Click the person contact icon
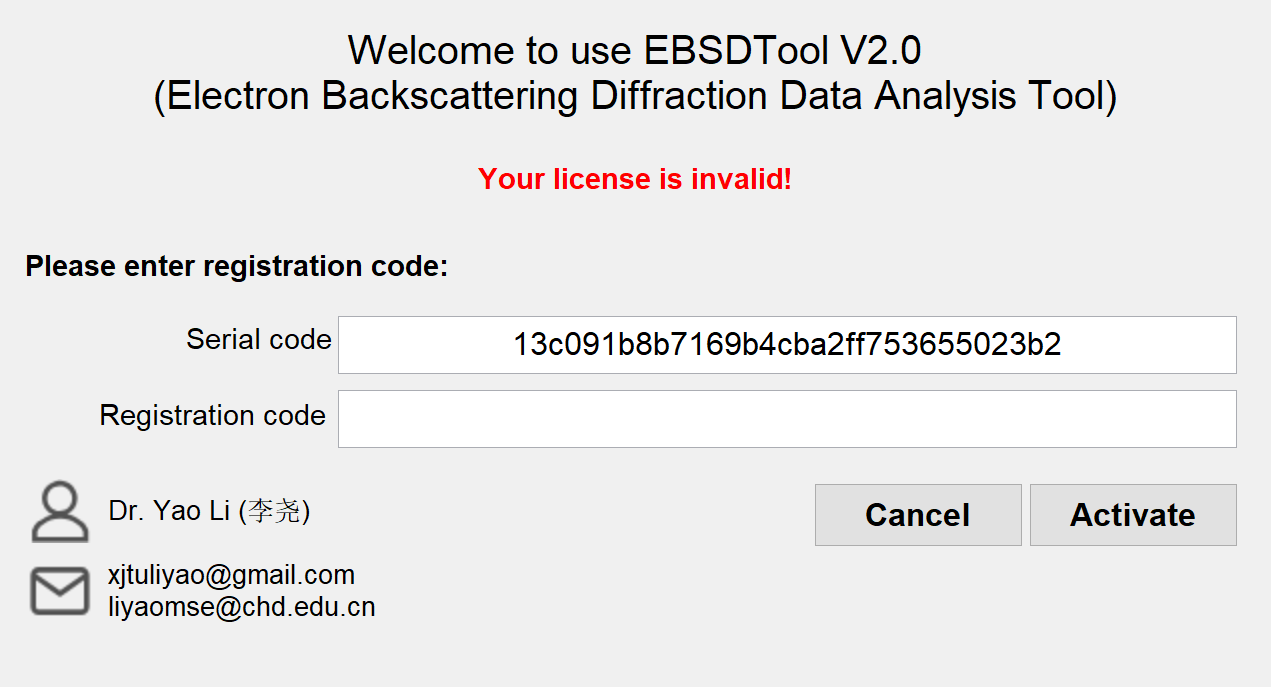Screen dimensions: 1271x687 point(59,512)
